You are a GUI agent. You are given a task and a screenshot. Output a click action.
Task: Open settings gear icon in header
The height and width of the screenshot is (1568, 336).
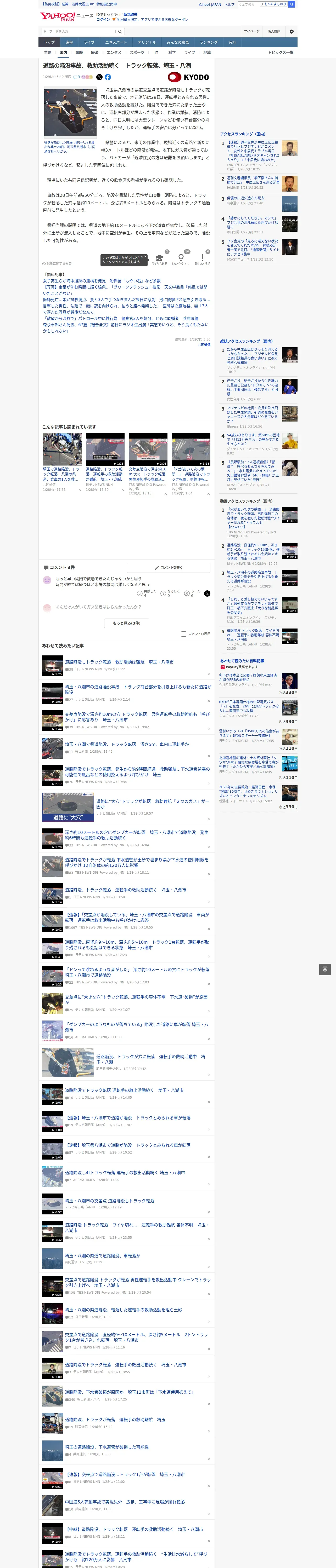point(292,32)
